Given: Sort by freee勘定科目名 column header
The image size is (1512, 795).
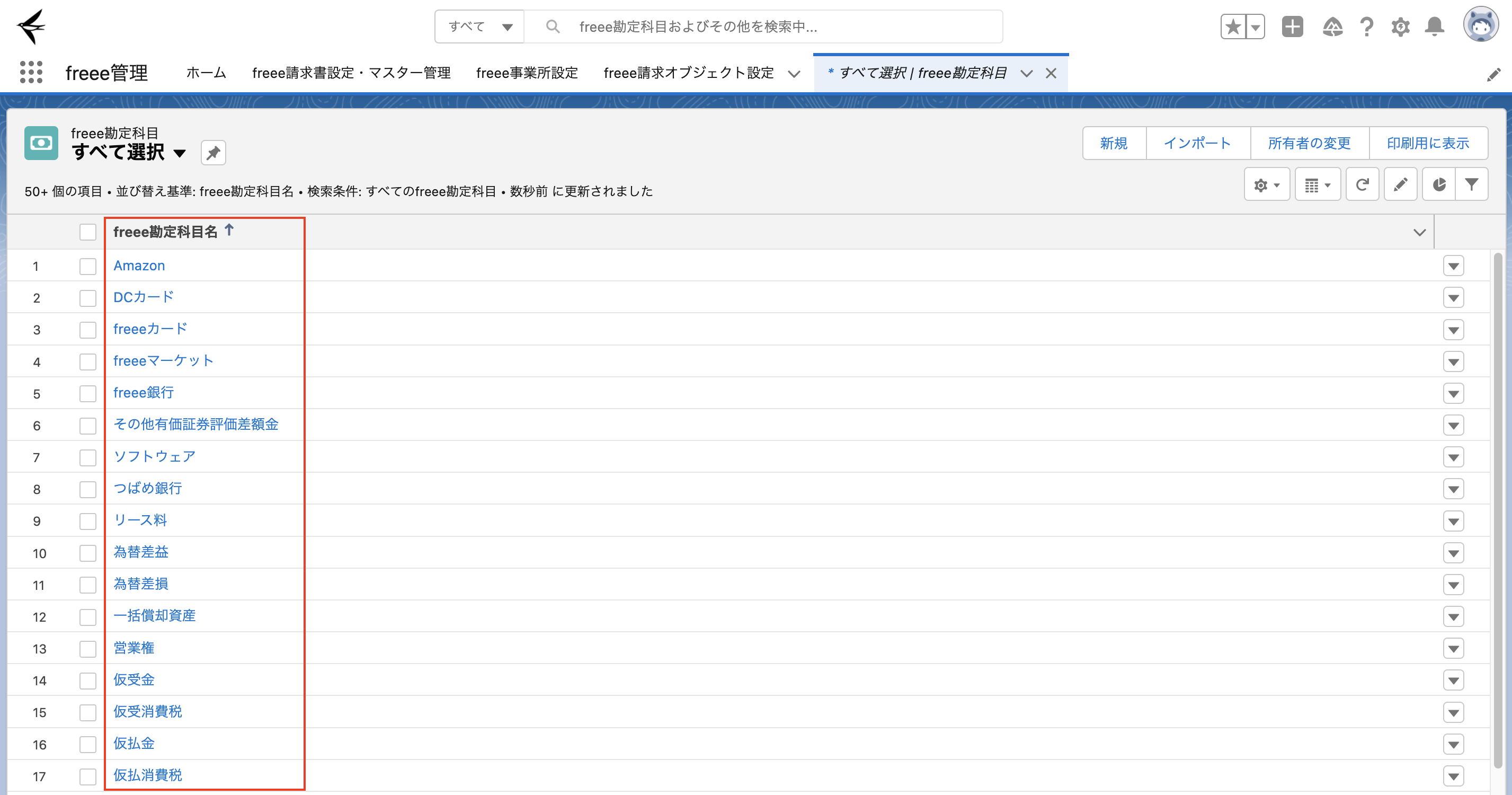Looking at the screenshot, I should click(x=165, y=232).
